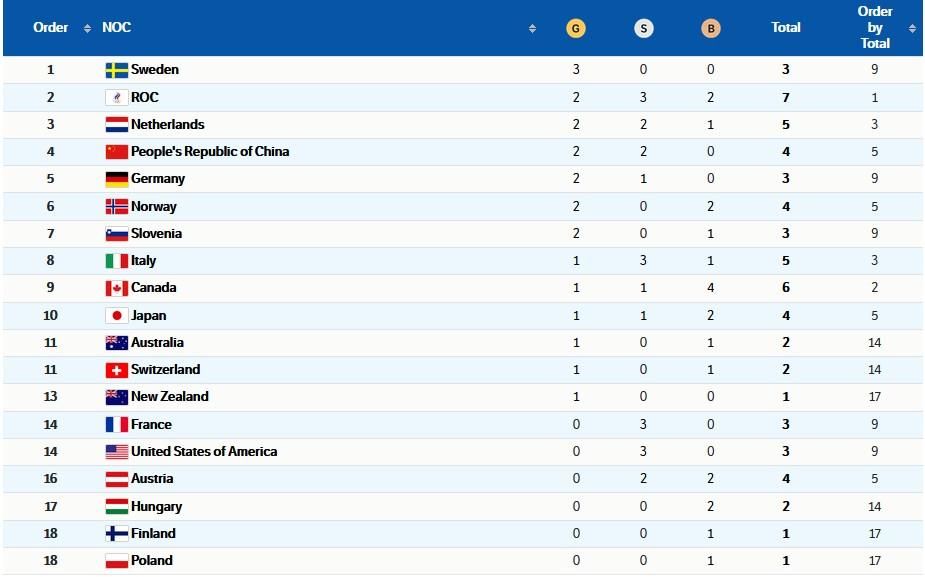Click the Order by Total header text
Image resolution: width=925 pixels, height=577 pixels.
click(x=875, y=28)
